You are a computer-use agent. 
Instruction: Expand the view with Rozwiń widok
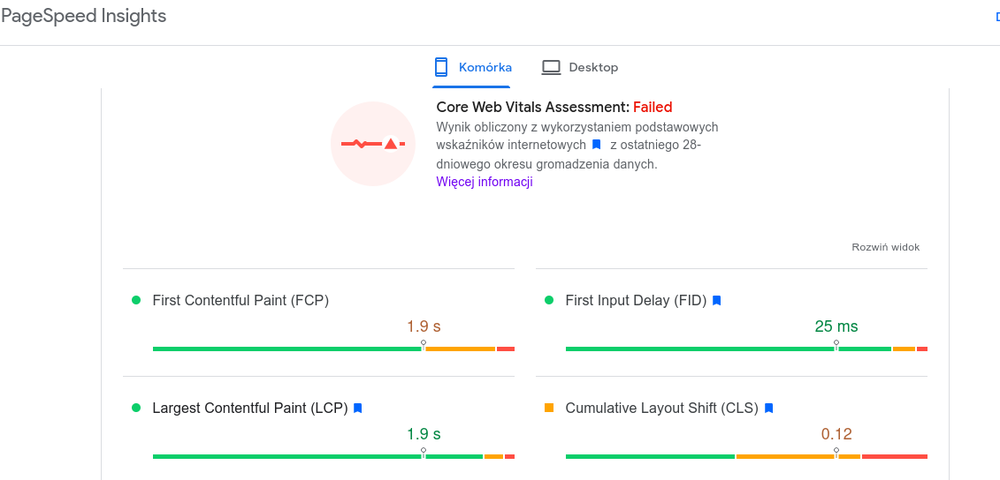coord(885,247)
